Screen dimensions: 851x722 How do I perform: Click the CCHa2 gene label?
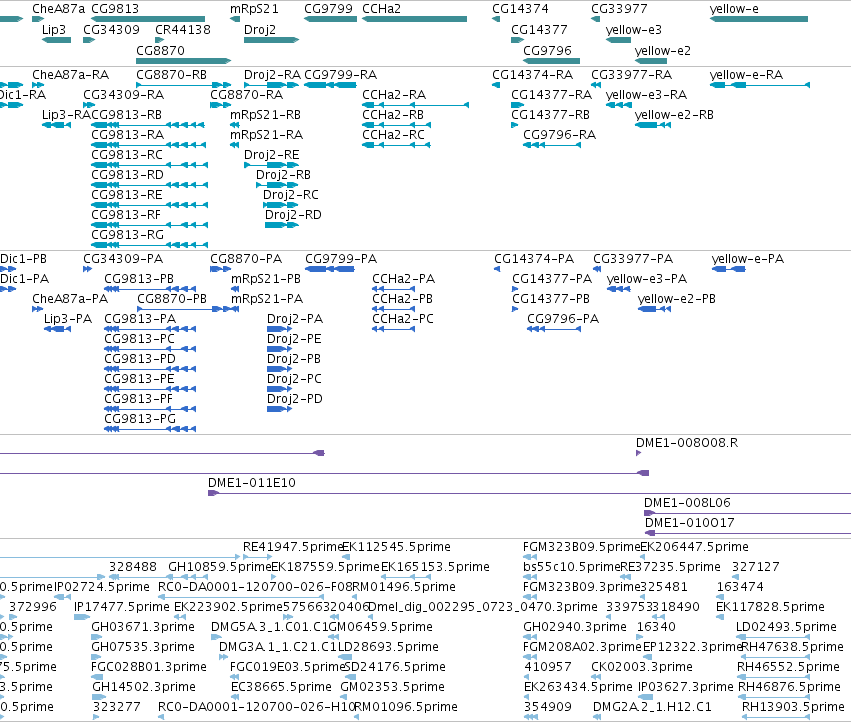coord(382,9)
